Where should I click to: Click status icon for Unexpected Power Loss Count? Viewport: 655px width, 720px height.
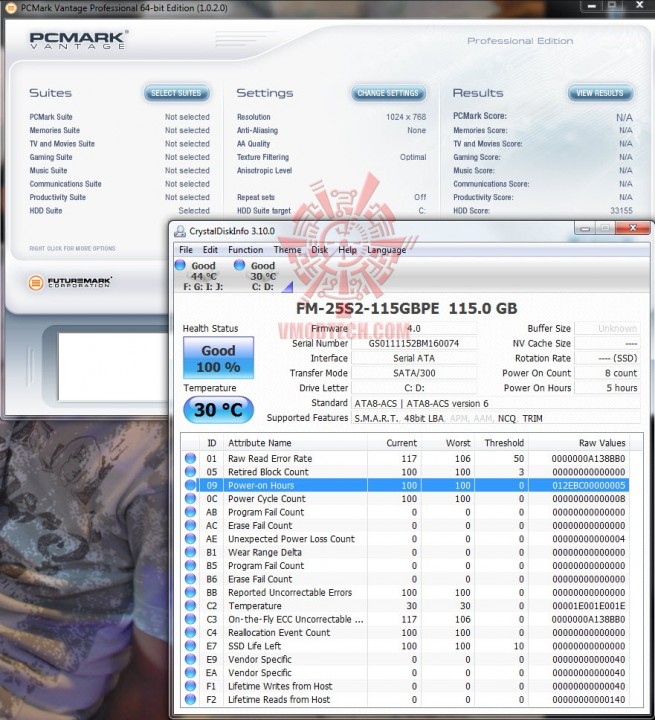190,539
